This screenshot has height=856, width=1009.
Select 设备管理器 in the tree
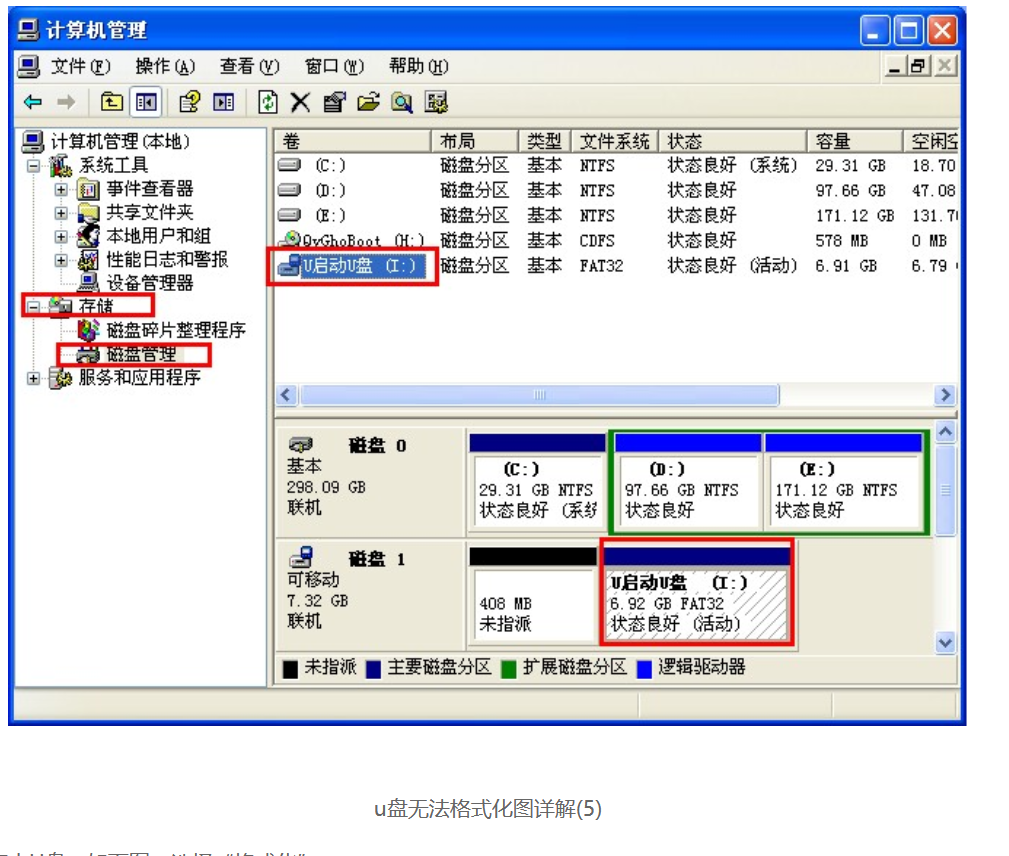[x=148, y=283]
